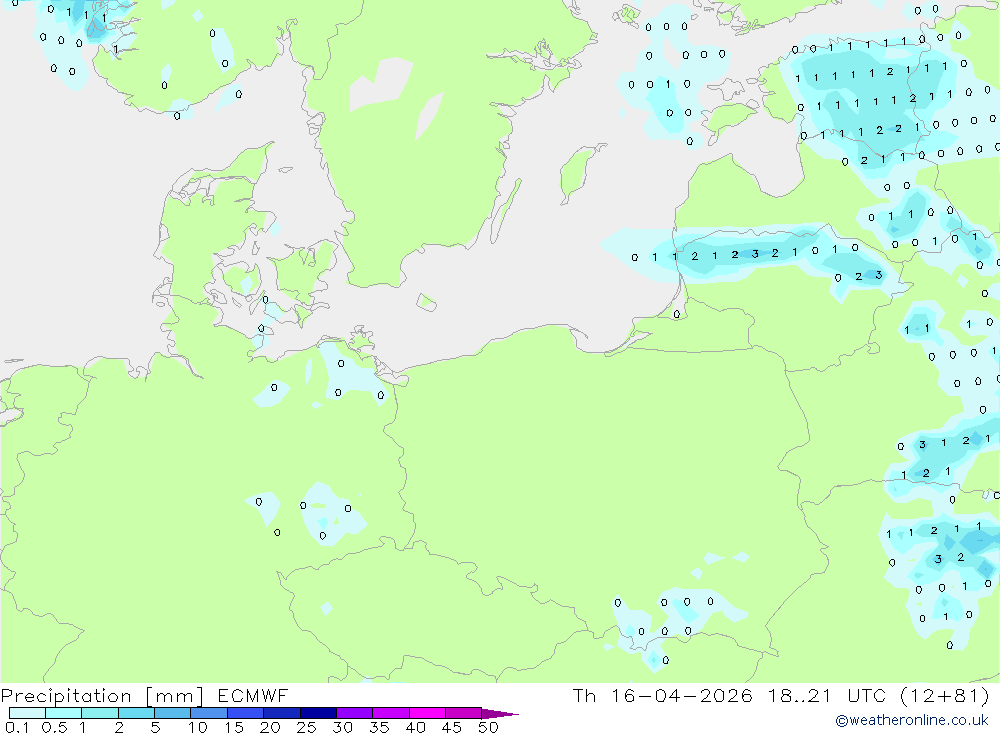Select the "10" legend scale value
Screen dimensions: 1000x733
tap(198, 727)
